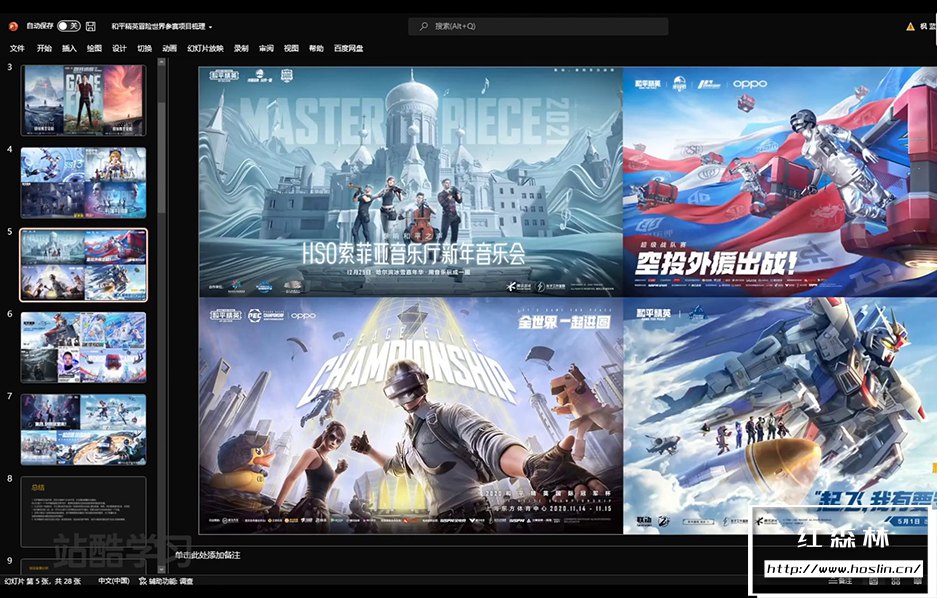
Task: Open the 绘图 ribbon tab
Action: (94, 48)
